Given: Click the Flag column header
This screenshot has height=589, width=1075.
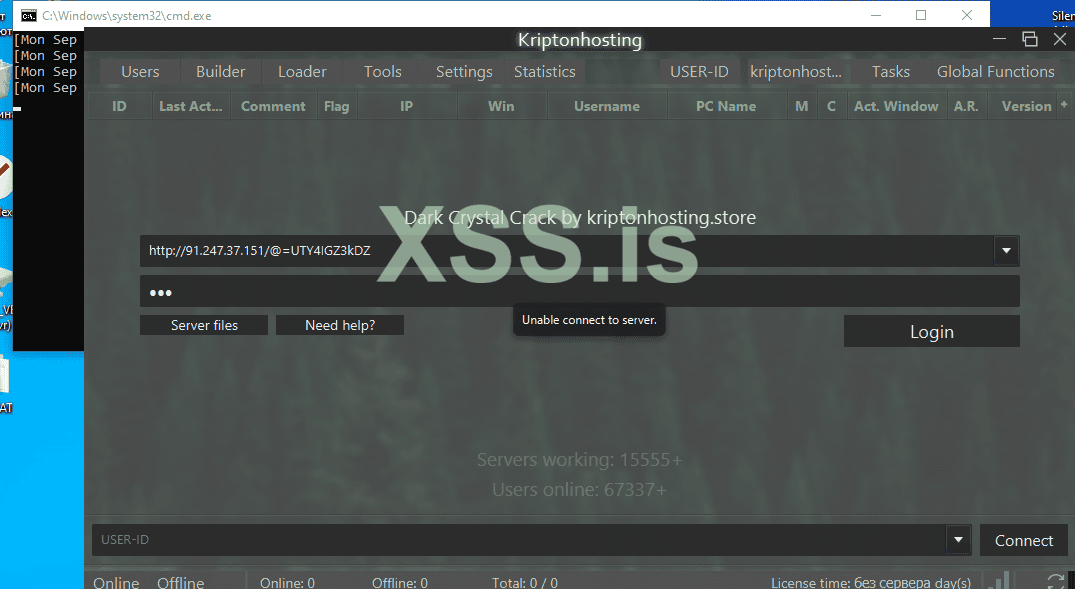Looking at the screenshot, I should [337, 106].
